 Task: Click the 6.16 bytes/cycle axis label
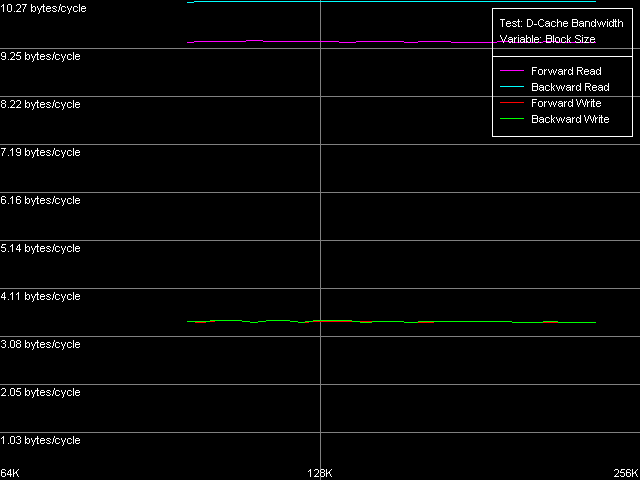tap(40, 200)
